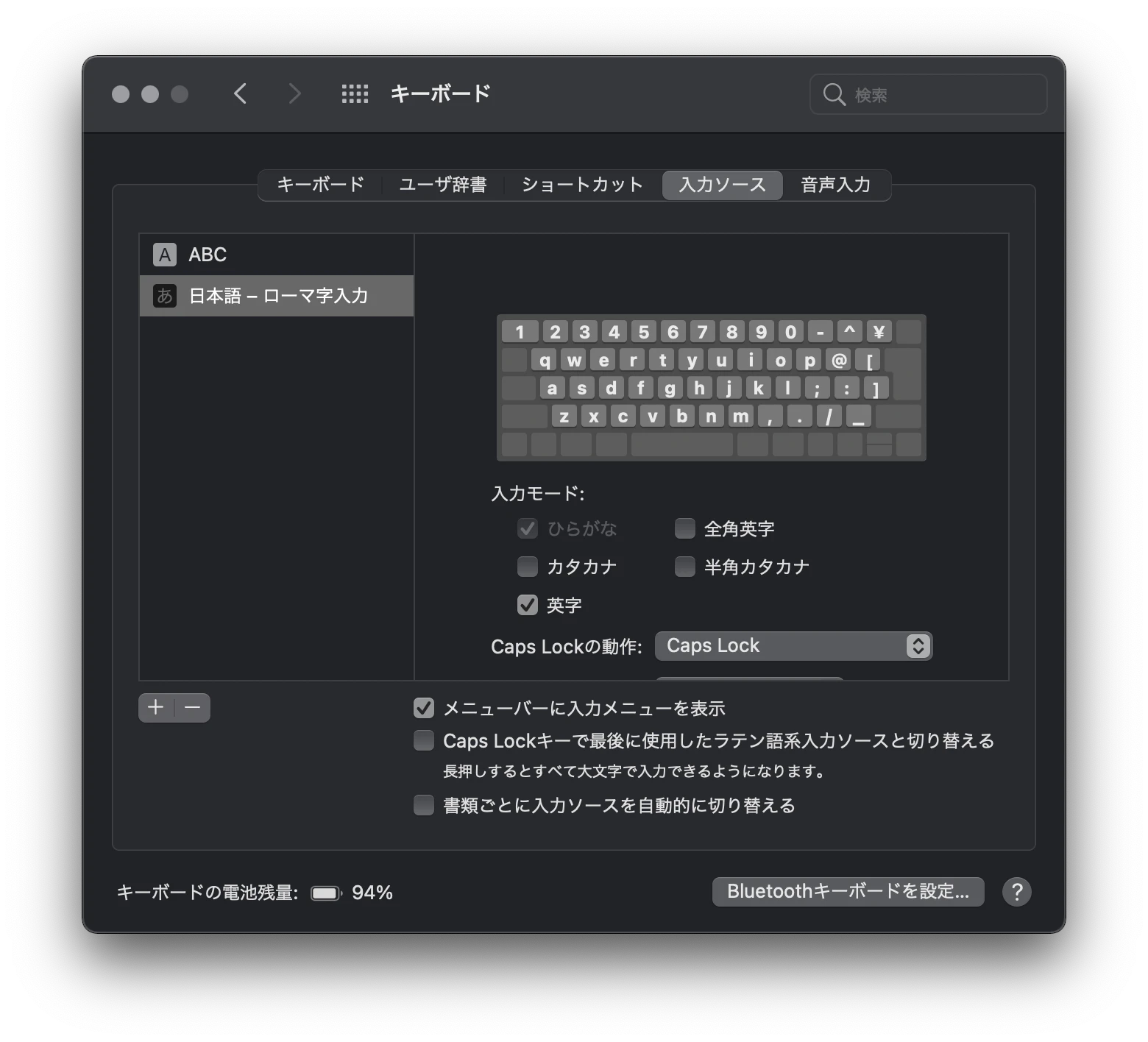Screen dimensions: 1148x1042
Task: Click the z key in keyboard preview
Action: pyautogui.click(x=564, y=417)
